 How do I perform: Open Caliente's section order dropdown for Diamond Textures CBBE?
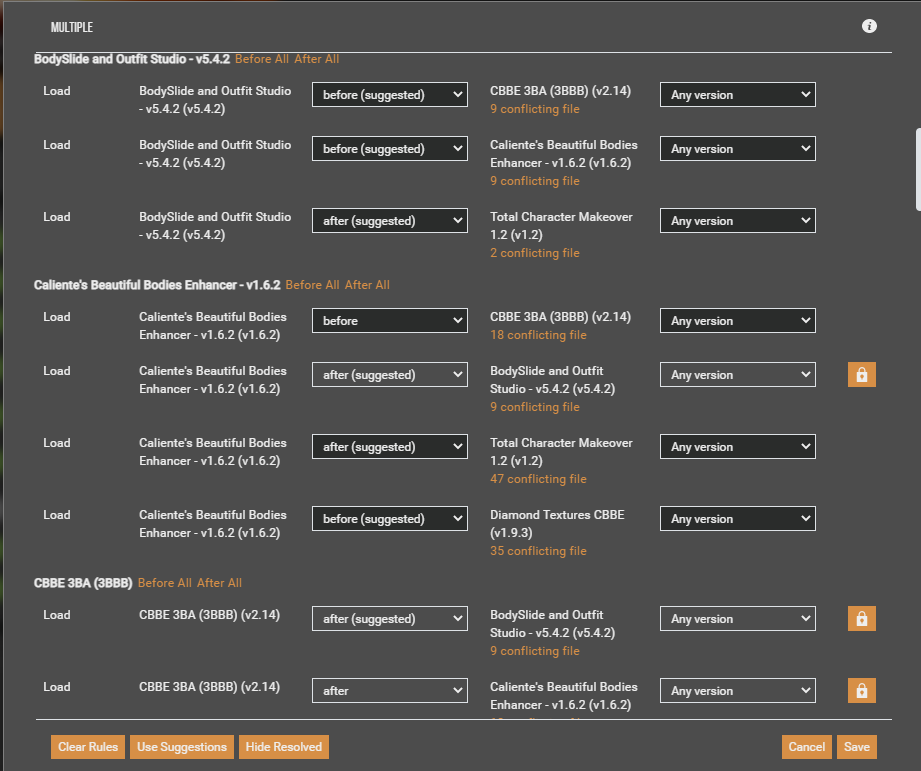390,519
